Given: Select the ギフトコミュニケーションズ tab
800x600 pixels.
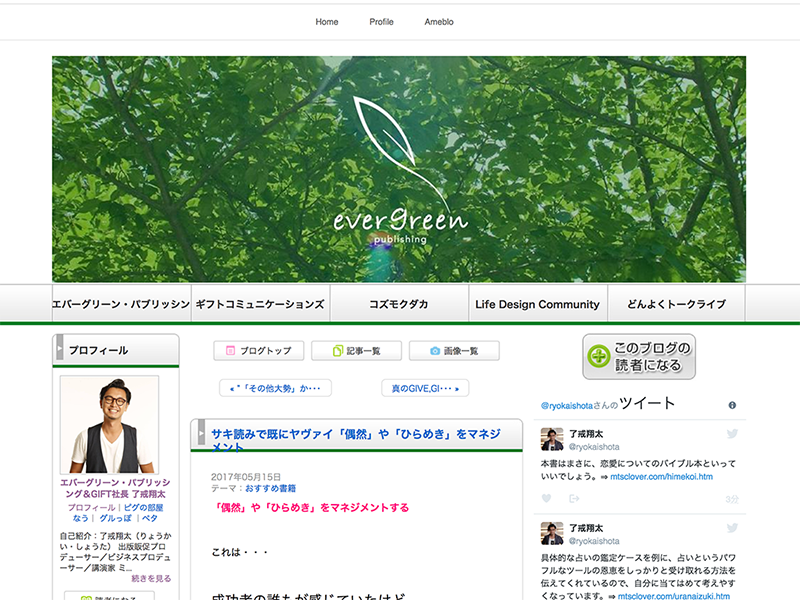Looking at the screenshot, I should 260,304.
